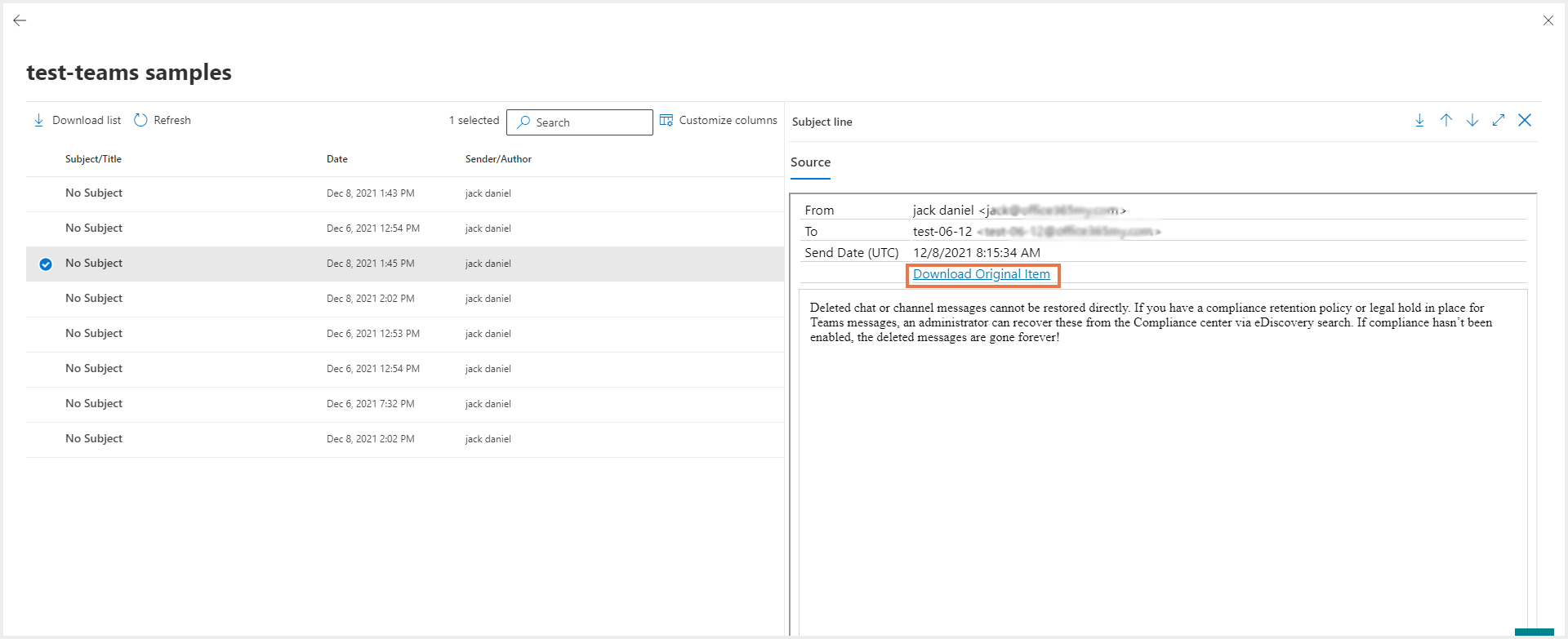Screen dimensions: 1568x639
Task: Uncheck the selected Dec 8 1:45 PM row
Action: pos(46,264)
